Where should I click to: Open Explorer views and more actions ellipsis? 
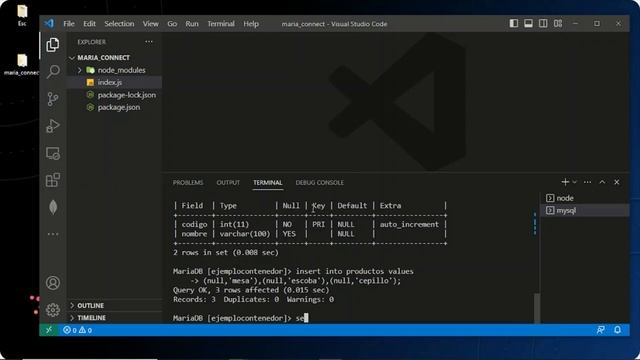point(149,42)
